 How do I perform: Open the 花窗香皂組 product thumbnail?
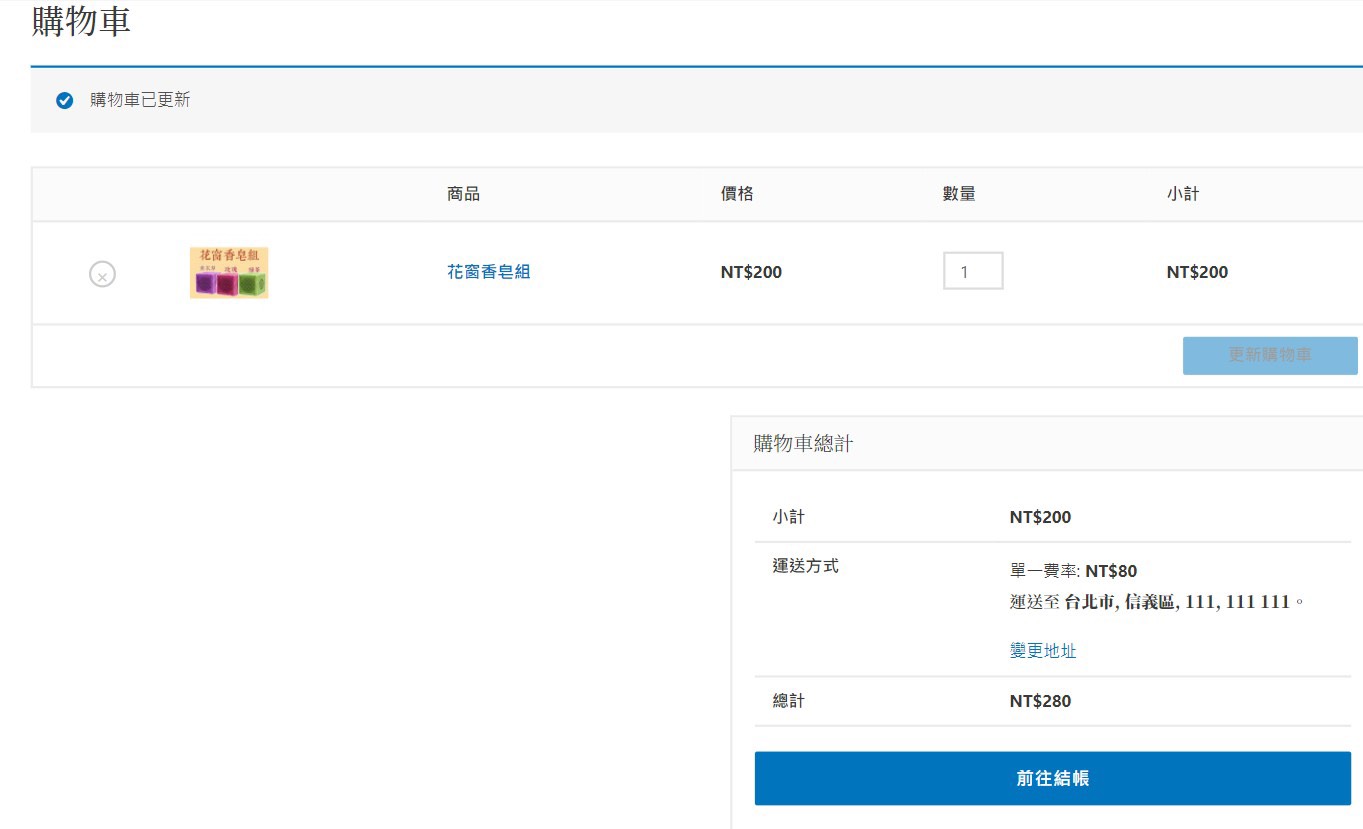pyautogui.click(x=229, y=273)
